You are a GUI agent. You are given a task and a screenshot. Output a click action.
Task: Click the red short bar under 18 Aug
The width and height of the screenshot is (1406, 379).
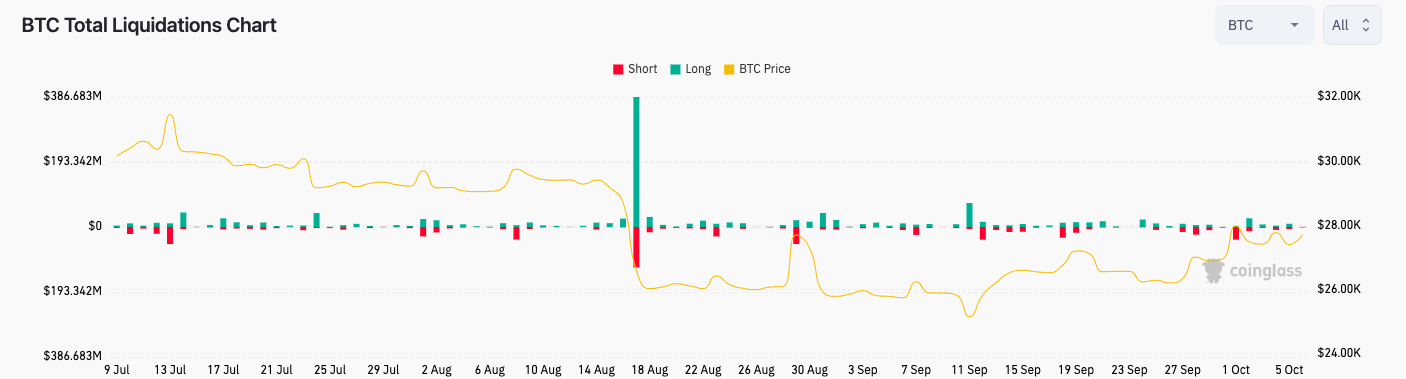(x=636, y=246)
